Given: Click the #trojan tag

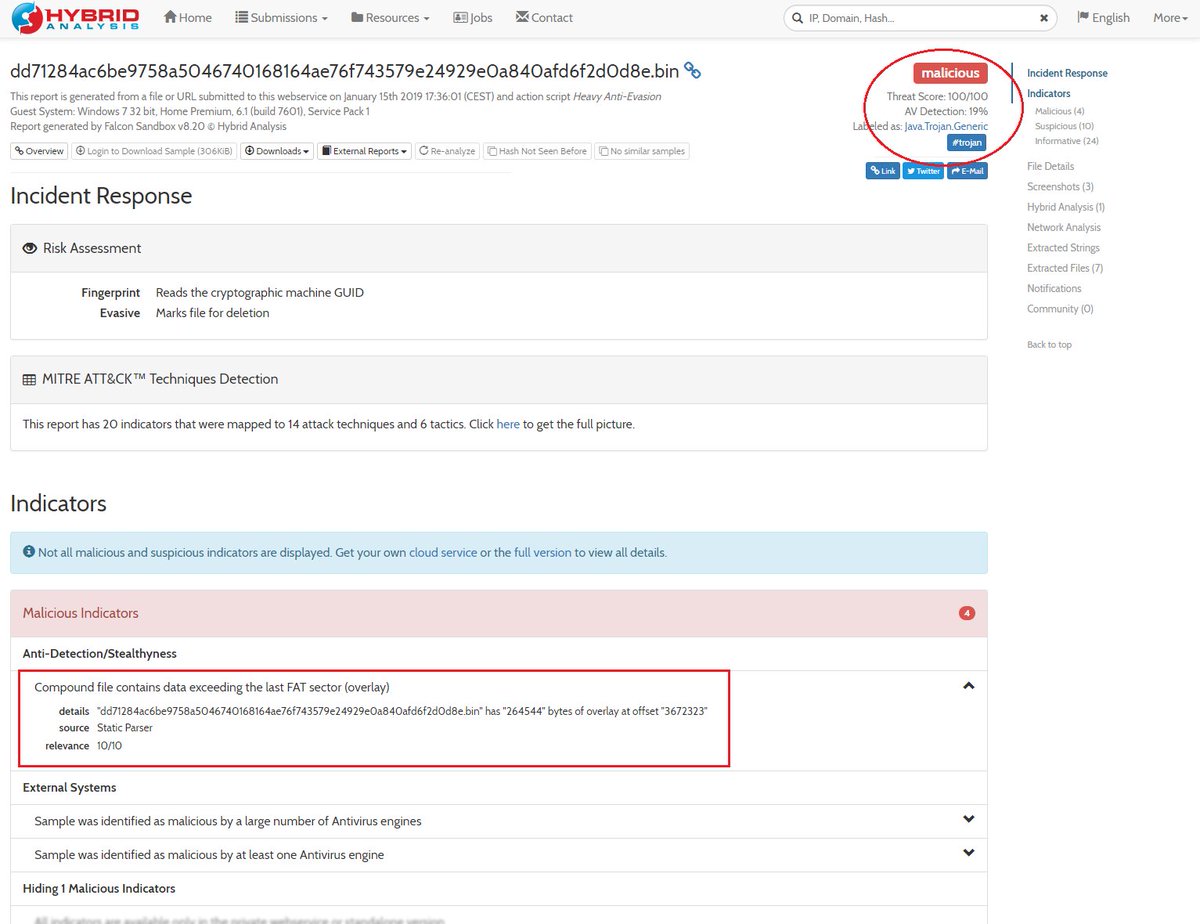Looking at the screenshot, I should 967,143.
